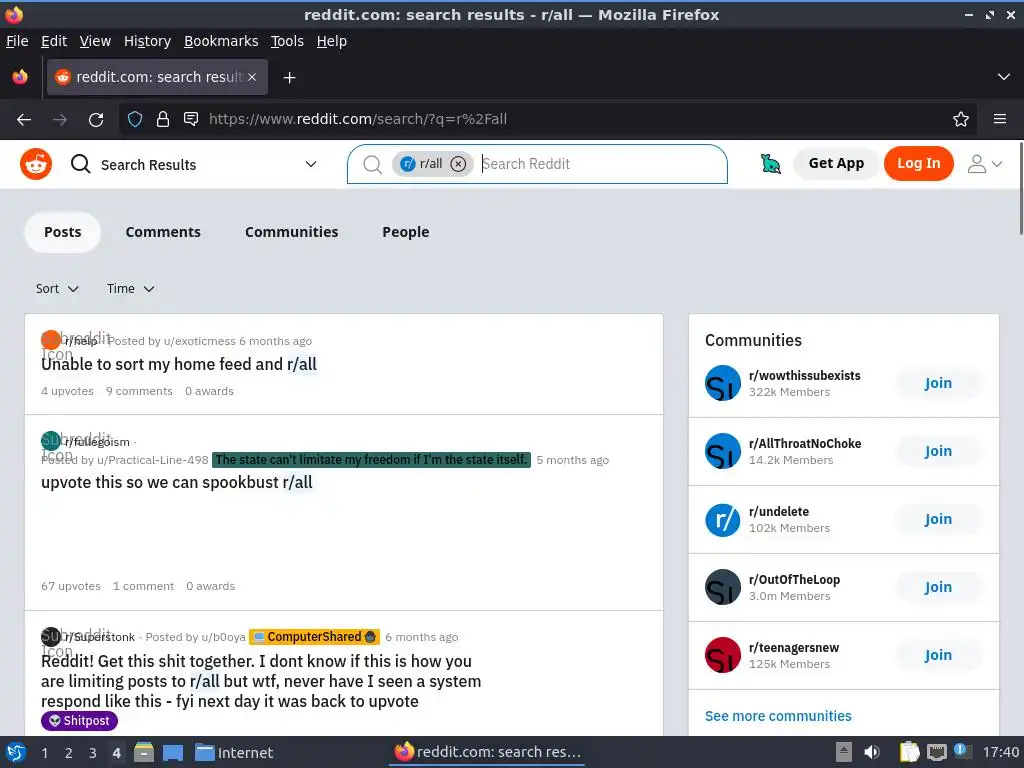Close the reddit.com search results tab
This screenshot has height=768, width=1024.
pos(252,77)
